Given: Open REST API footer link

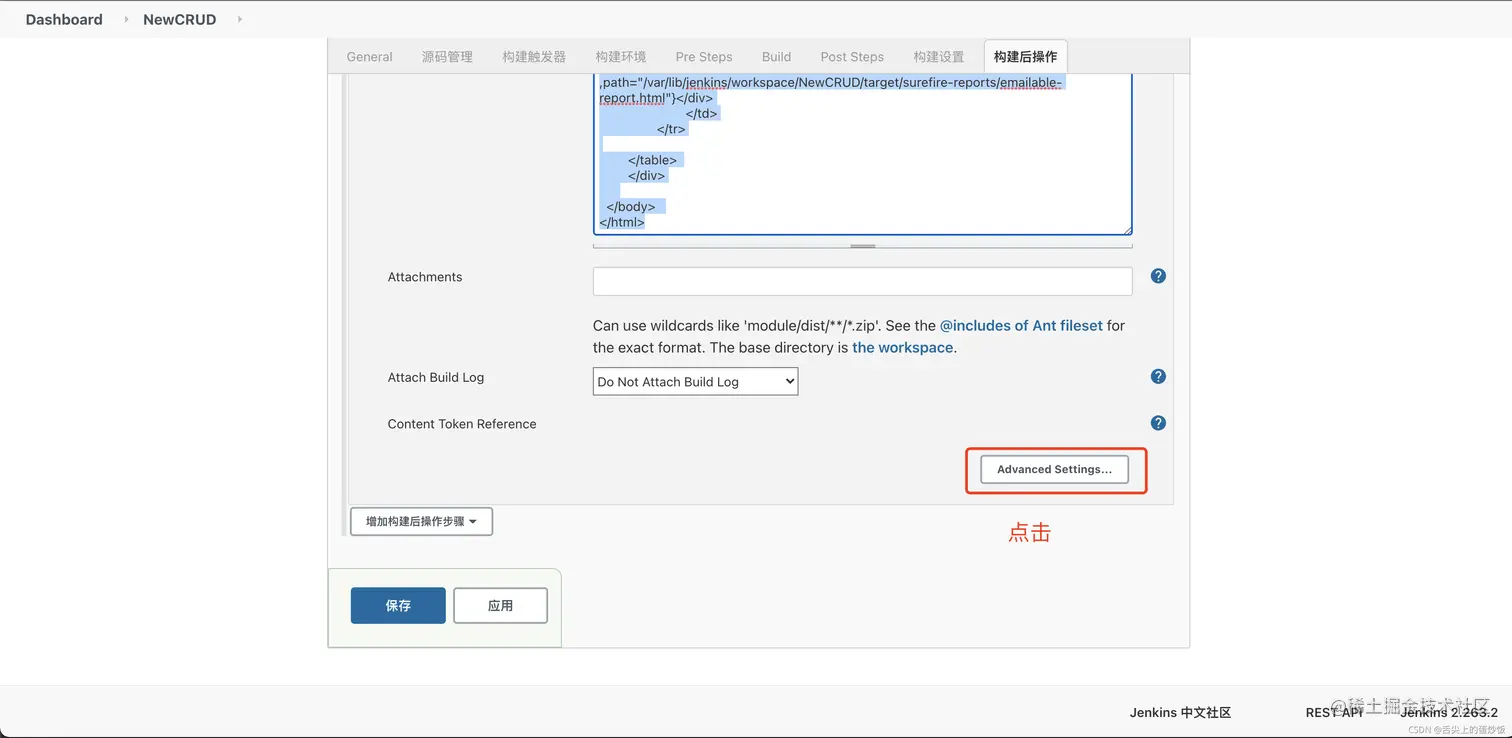Looking at the screenshot, I should point(1334,713).
